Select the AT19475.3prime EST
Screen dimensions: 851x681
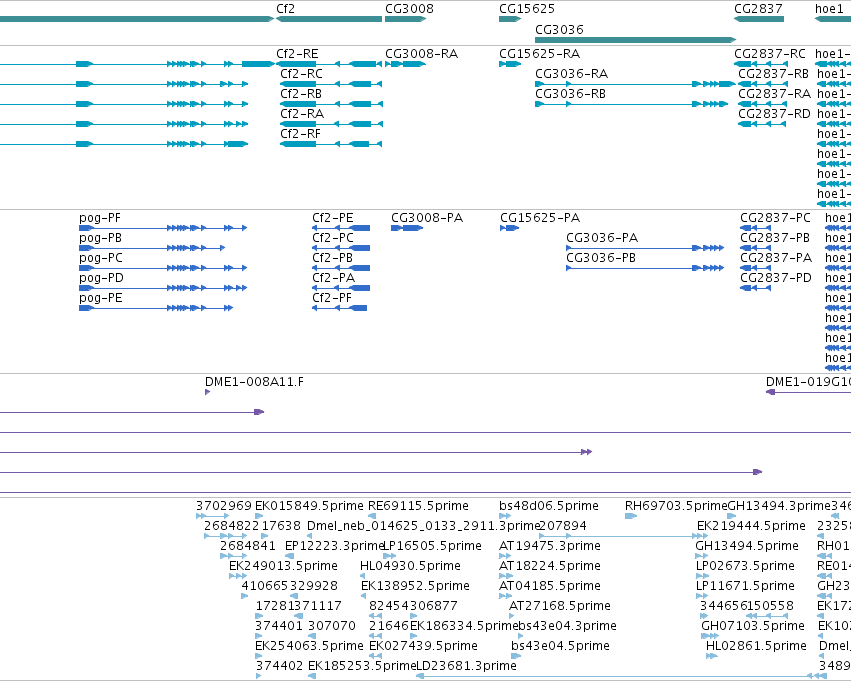tap(505, 556)
